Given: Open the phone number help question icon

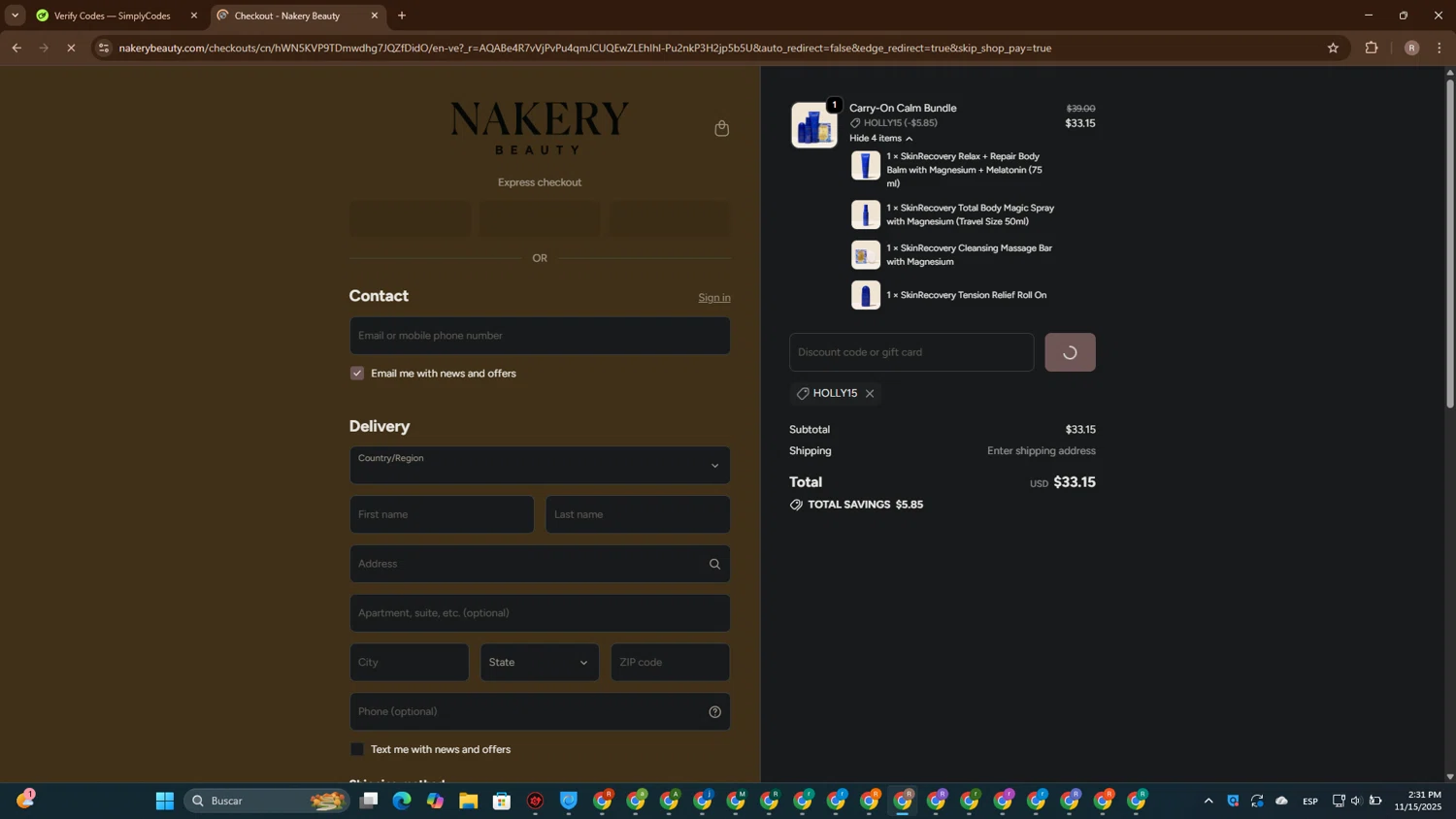Looking at the screenshot, I should 714,711.
